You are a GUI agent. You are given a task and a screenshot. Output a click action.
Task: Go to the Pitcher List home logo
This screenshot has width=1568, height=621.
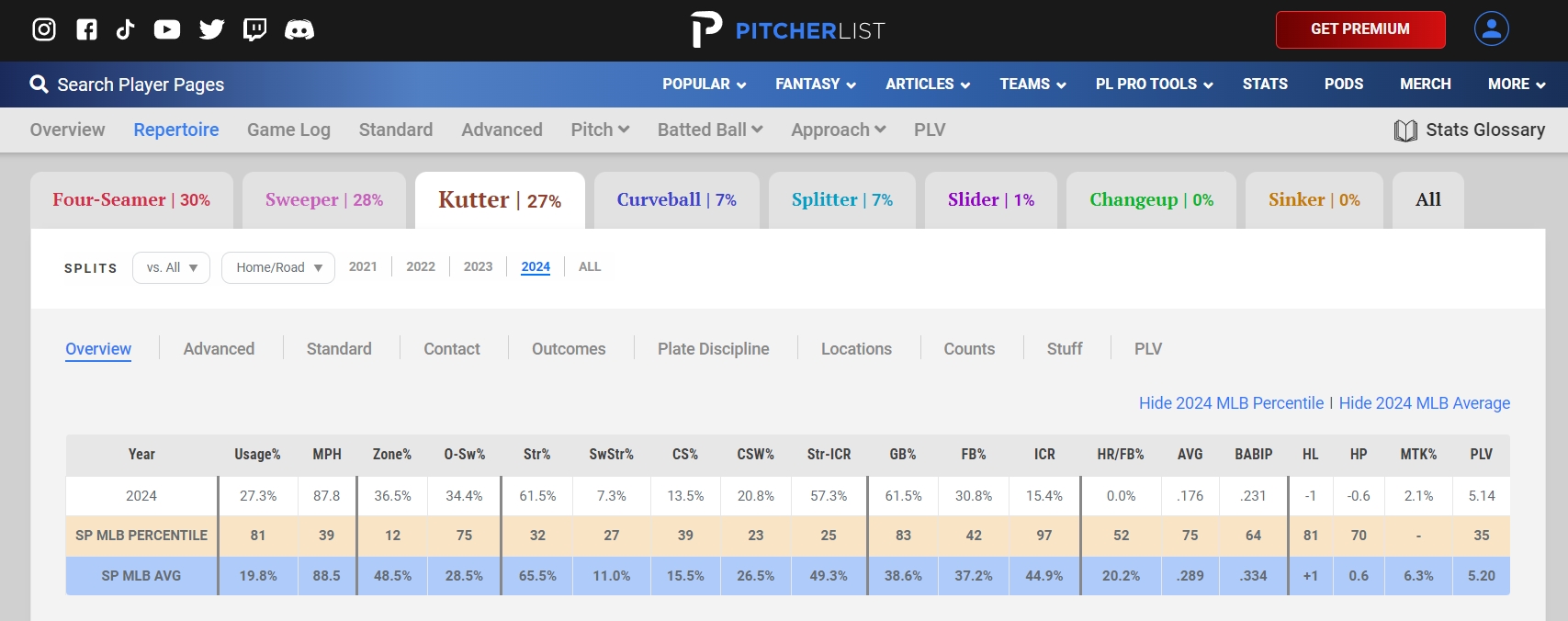point(787,29)
